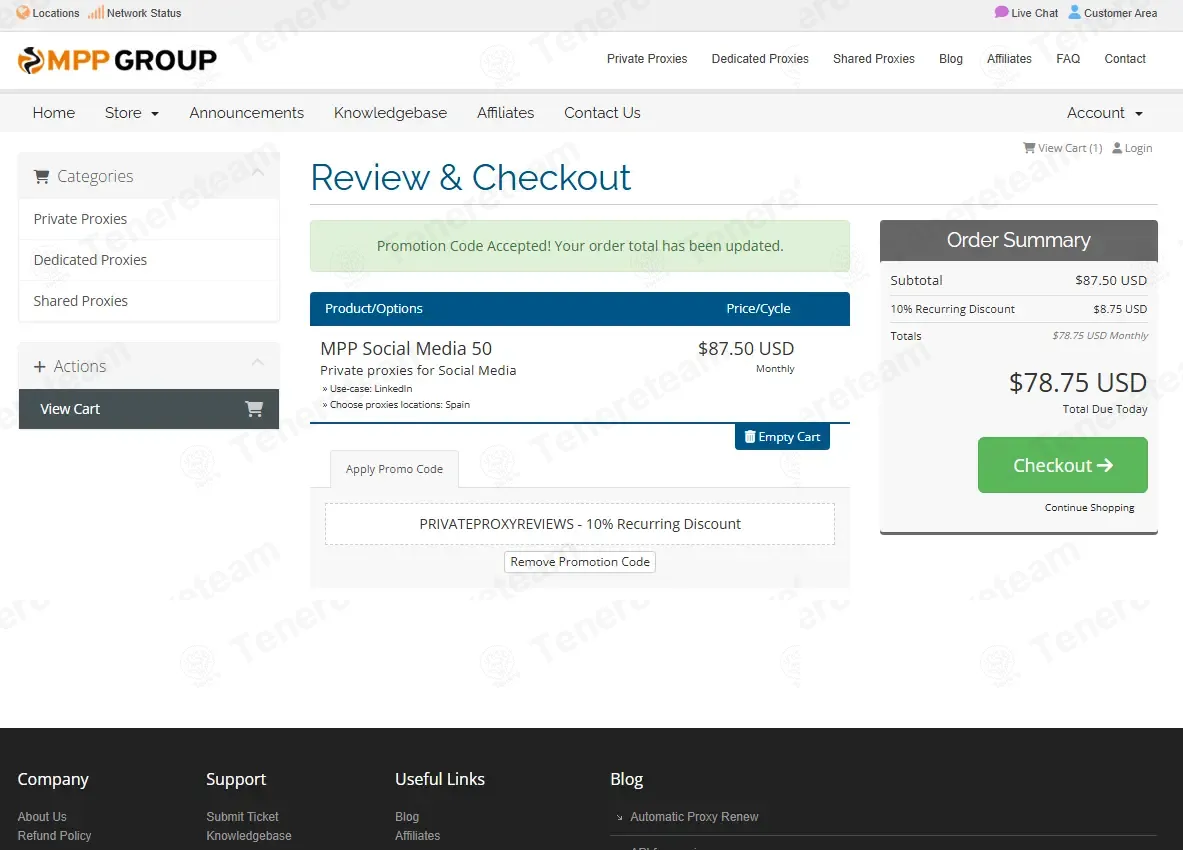Click the Locations globe icon

tap(23, 13)
